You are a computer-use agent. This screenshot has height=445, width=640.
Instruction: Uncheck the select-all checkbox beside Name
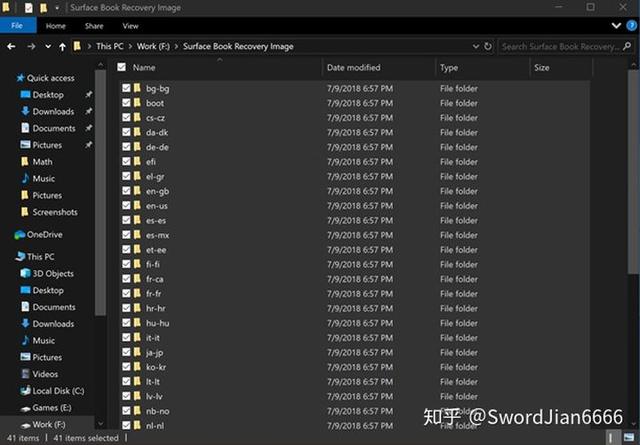122,67
